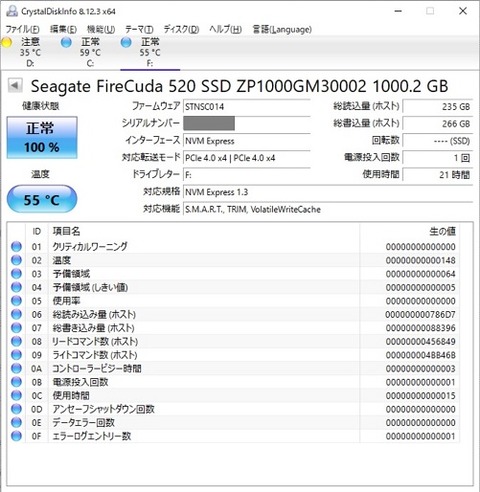Click status icon for row 05 使用率
The width and height of the screenshot is (480, 492).
pyautogui.click(x=16, y=301)
